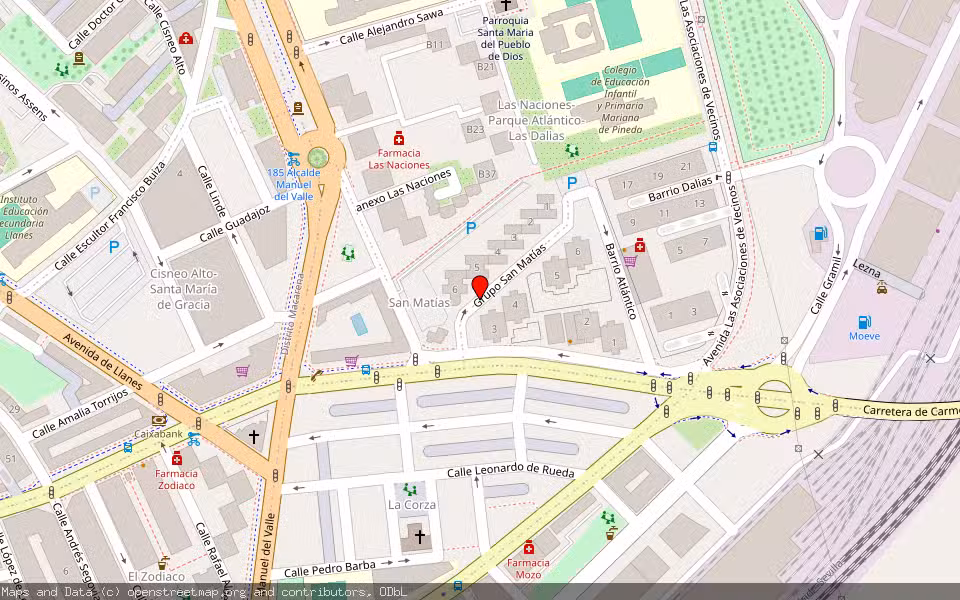
Task: Click bicycle rental icon above 185 Alcalde label
Action: pyautogui.click(x=294, y=159)
